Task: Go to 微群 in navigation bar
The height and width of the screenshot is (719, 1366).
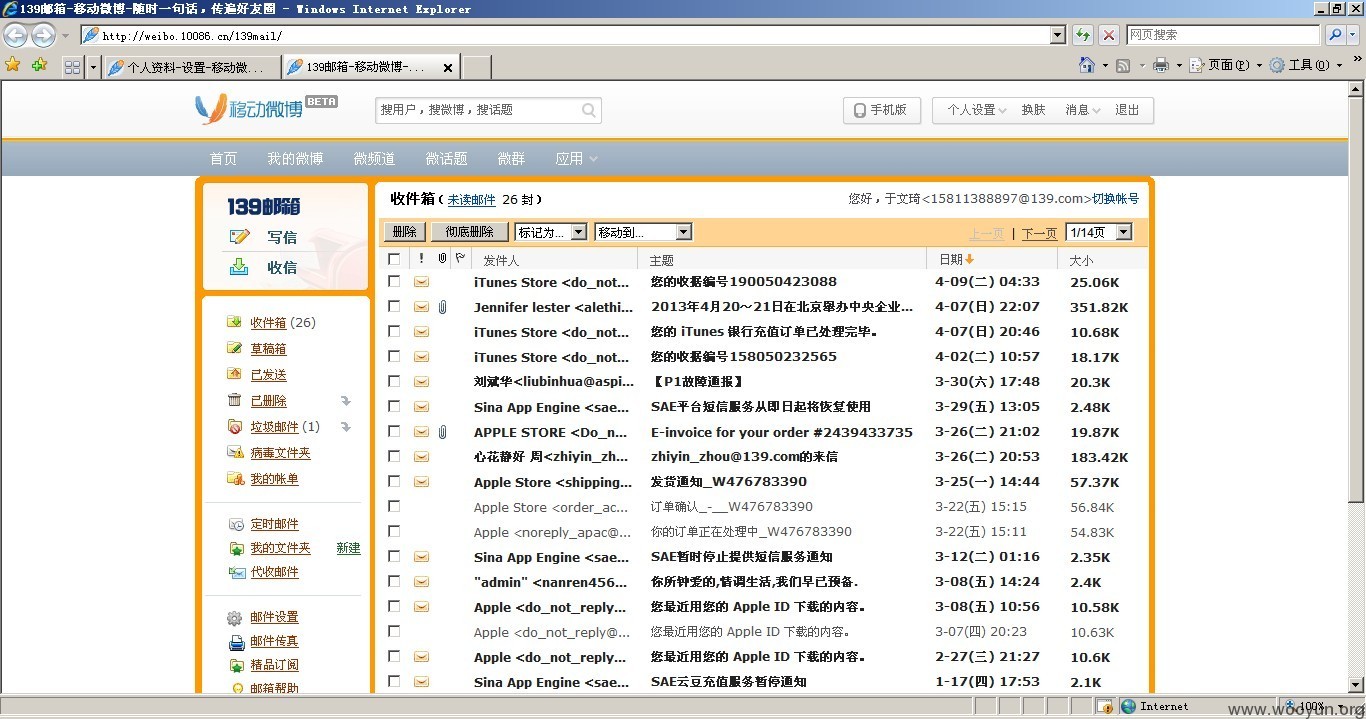Action: (x=511, y=159)
